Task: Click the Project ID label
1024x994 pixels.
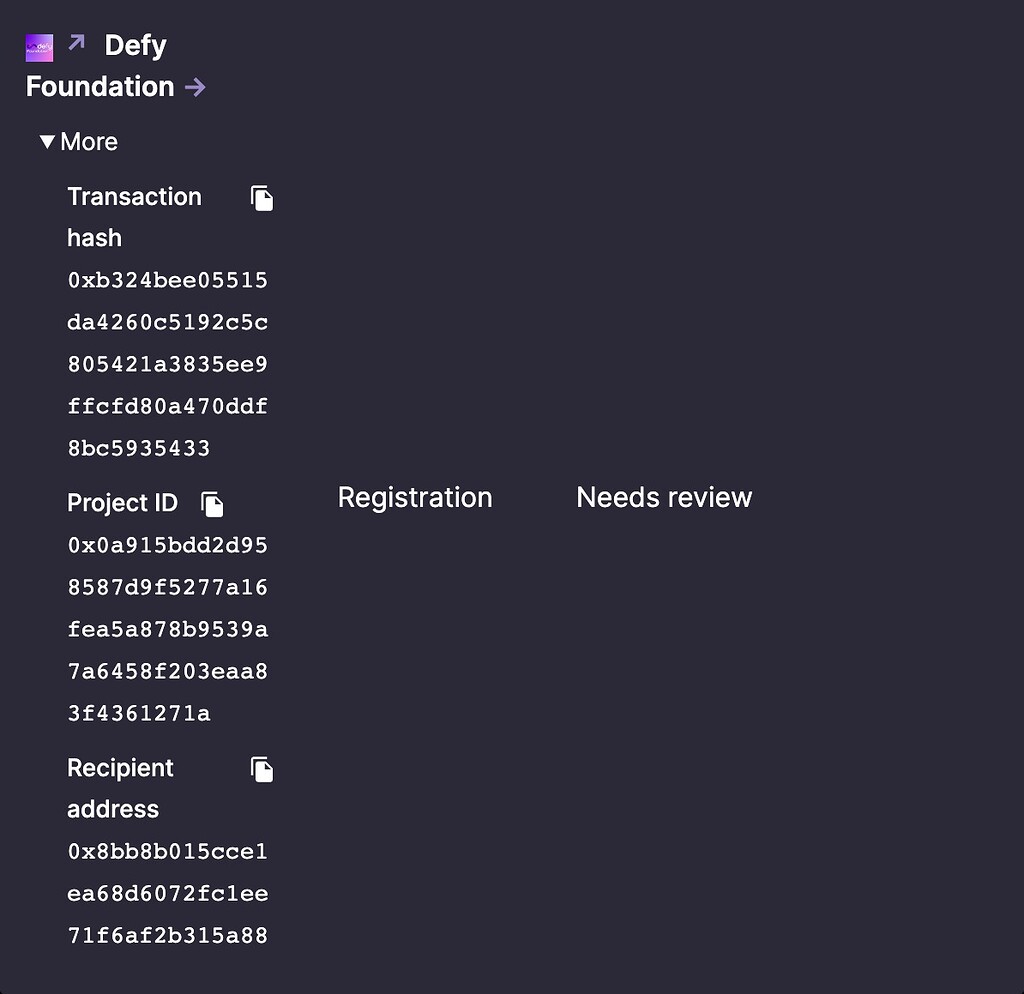Action: pos(122,503)
